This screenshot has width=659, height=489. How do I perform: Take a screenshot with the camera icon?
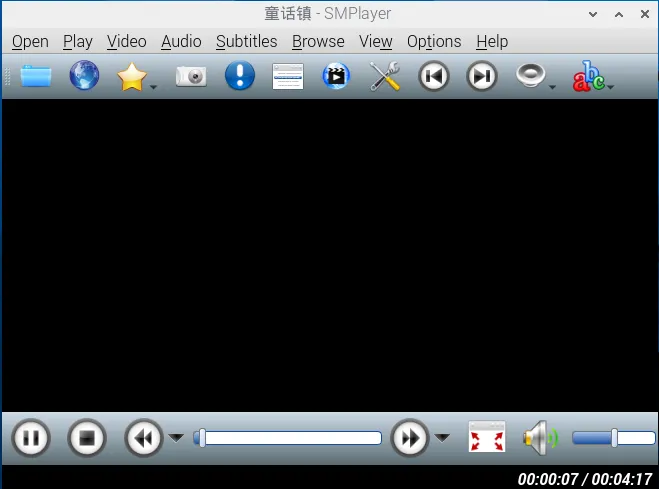[x=191, y=76]
